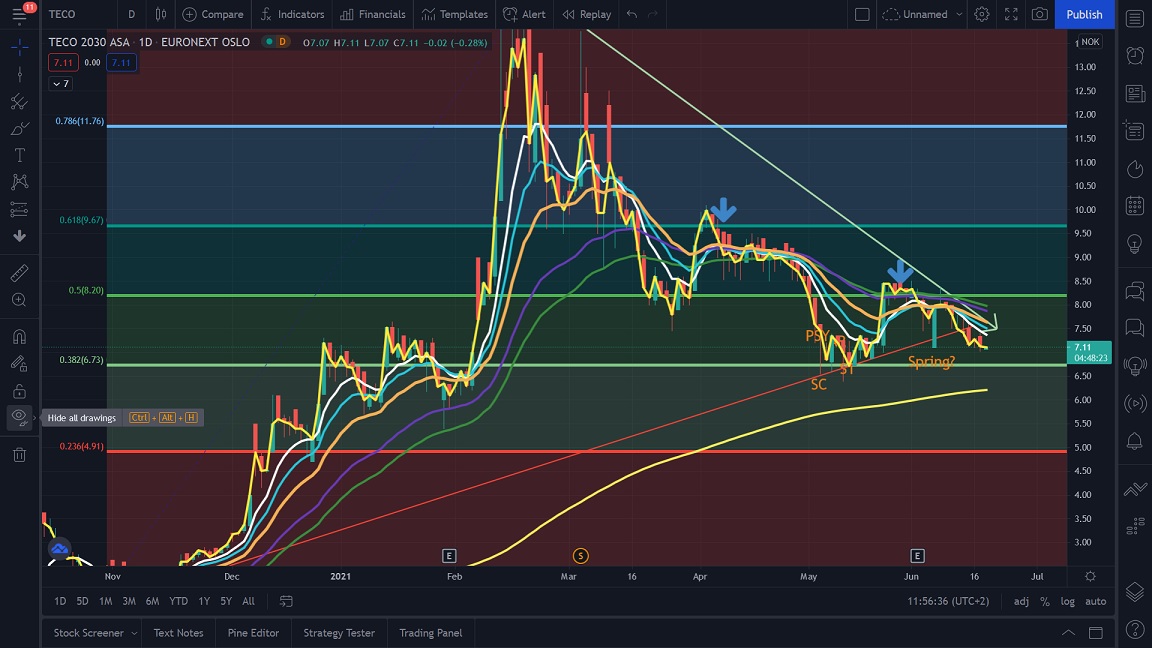The height and width of the screenshot is (648, 1152).
Task: Expand the bottom panel with chevron
Action: [1068, 633]
